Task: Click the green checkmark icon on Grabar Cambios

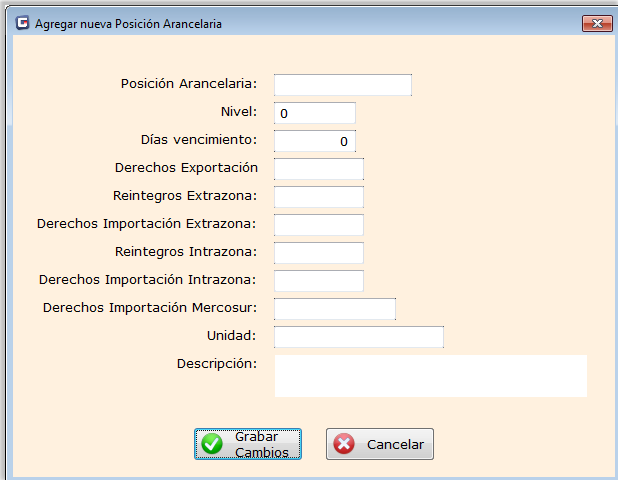Action: [212, 444]
